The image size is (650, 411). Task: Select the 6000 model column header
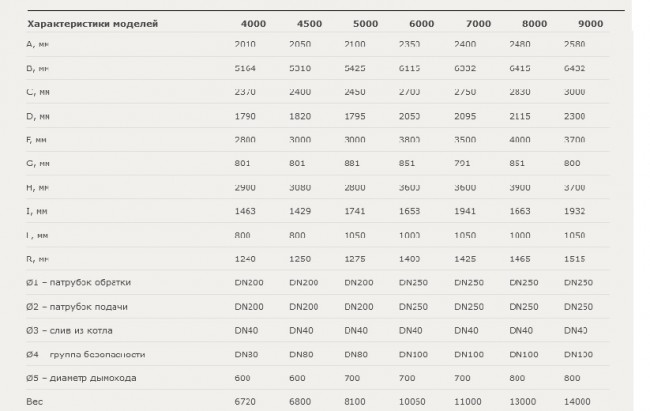[x=422, y=24]
